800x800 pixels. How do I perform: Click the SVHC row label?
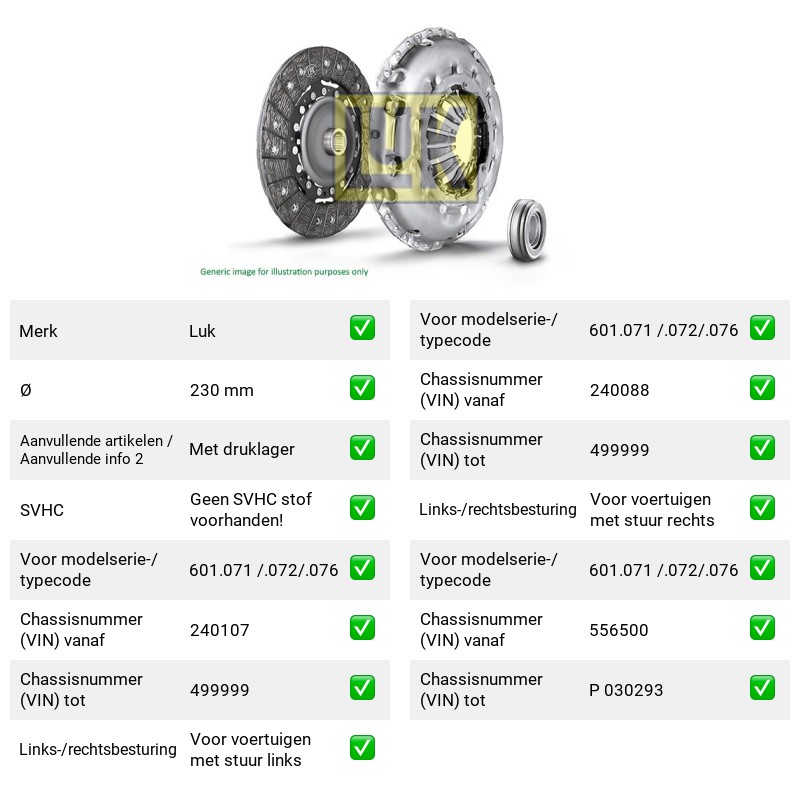[x=42, y=510]
